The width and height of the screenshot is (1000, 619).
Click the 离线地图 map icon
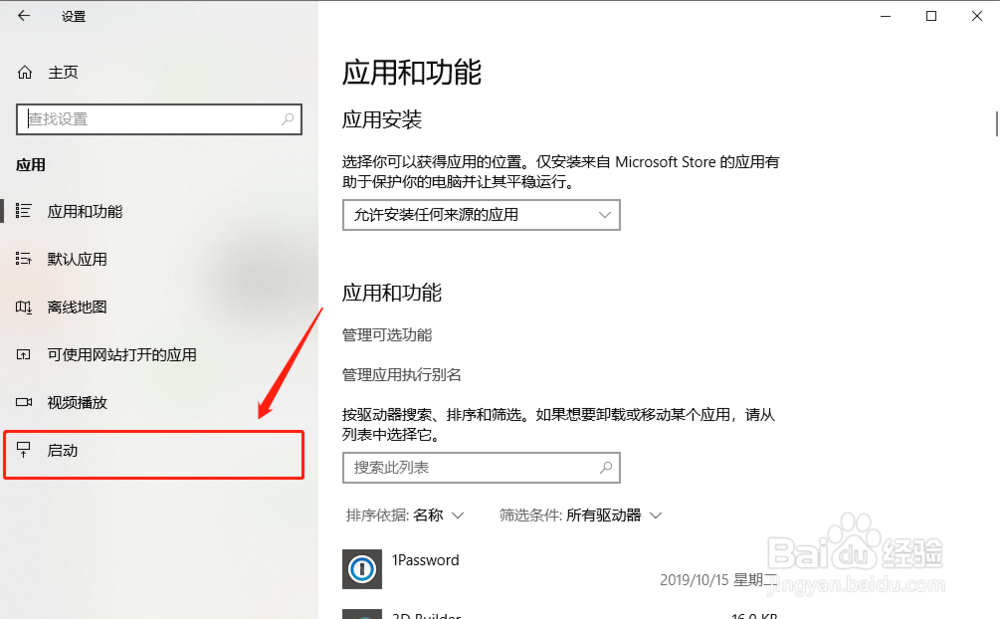point(24,307)
